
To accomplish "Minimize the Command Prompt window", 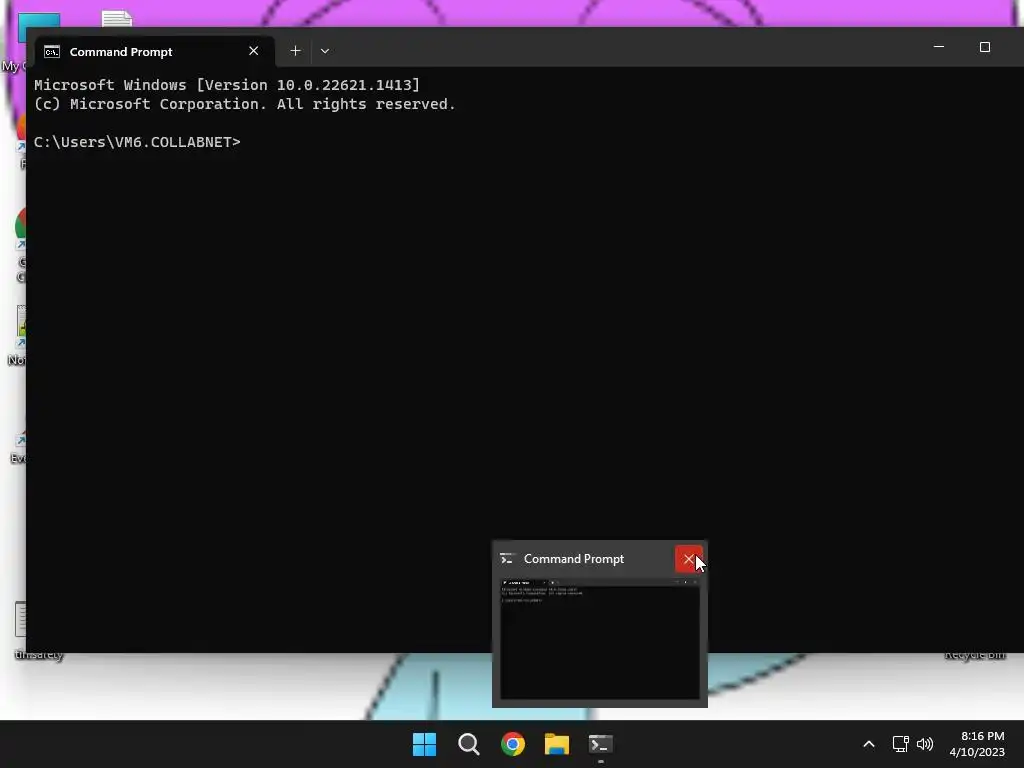I will tap(938, 47).
